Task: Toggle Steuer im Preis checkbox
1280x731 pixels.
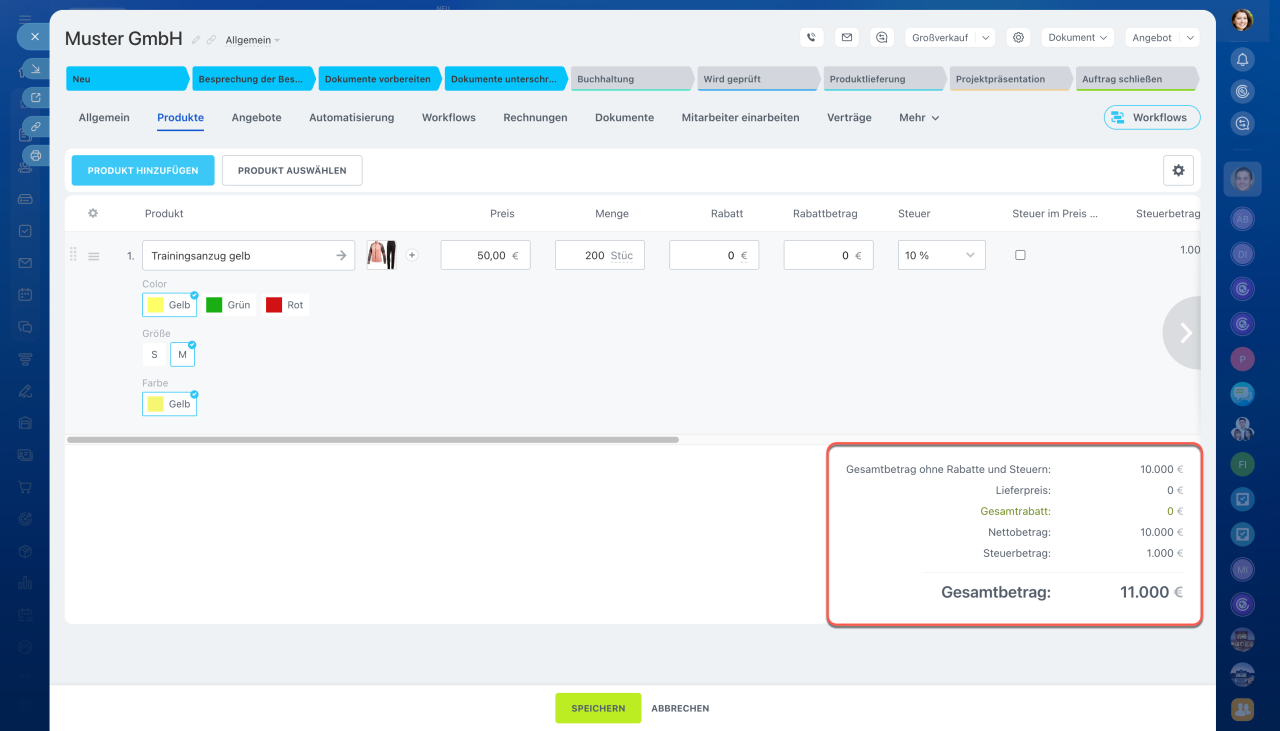Action: coord(1020,255)
